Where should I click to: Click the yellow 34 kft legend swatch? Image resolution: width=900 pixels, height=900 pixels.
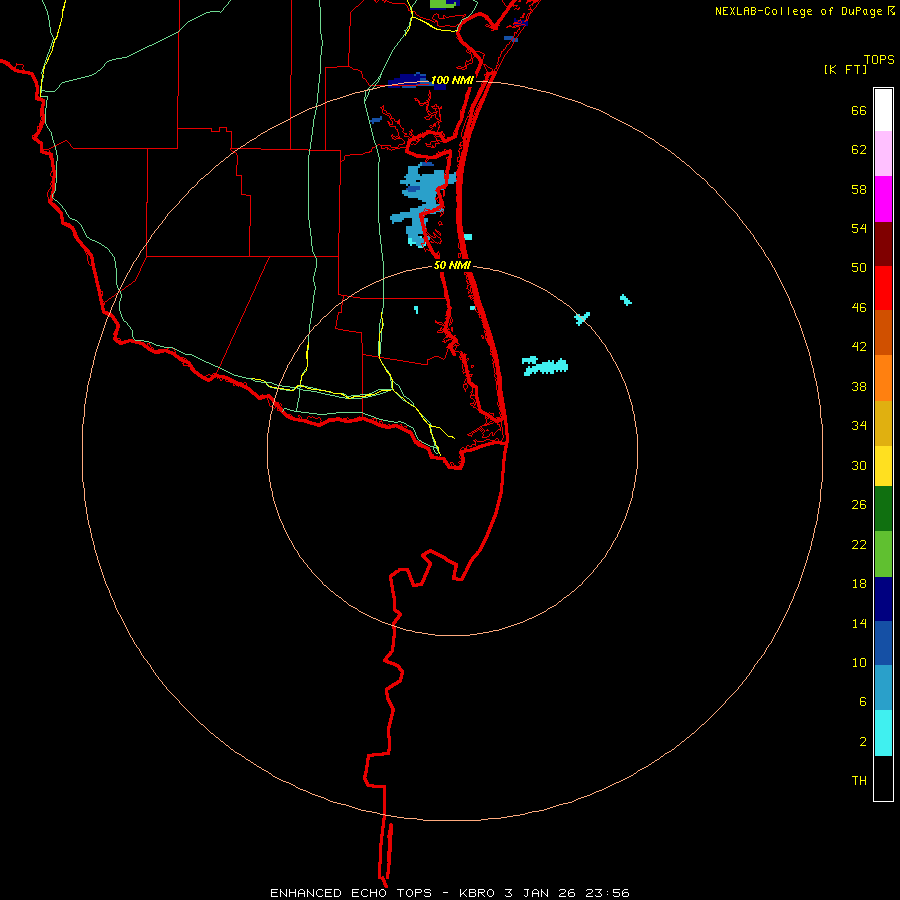pyautogui.click(x=883, y=465)
